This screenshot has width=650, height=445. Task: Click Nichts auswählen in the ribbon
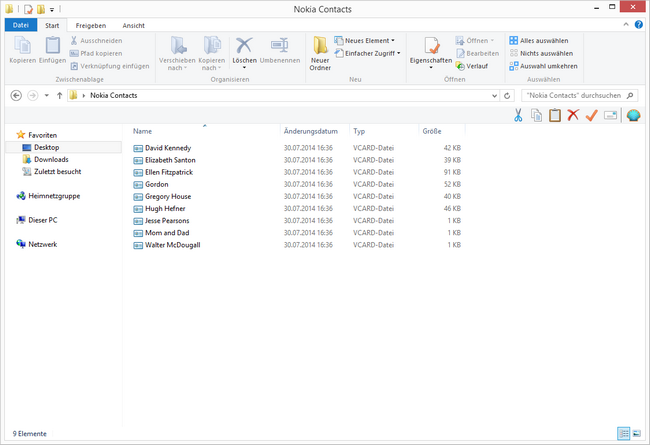click(x=541, y=53)
